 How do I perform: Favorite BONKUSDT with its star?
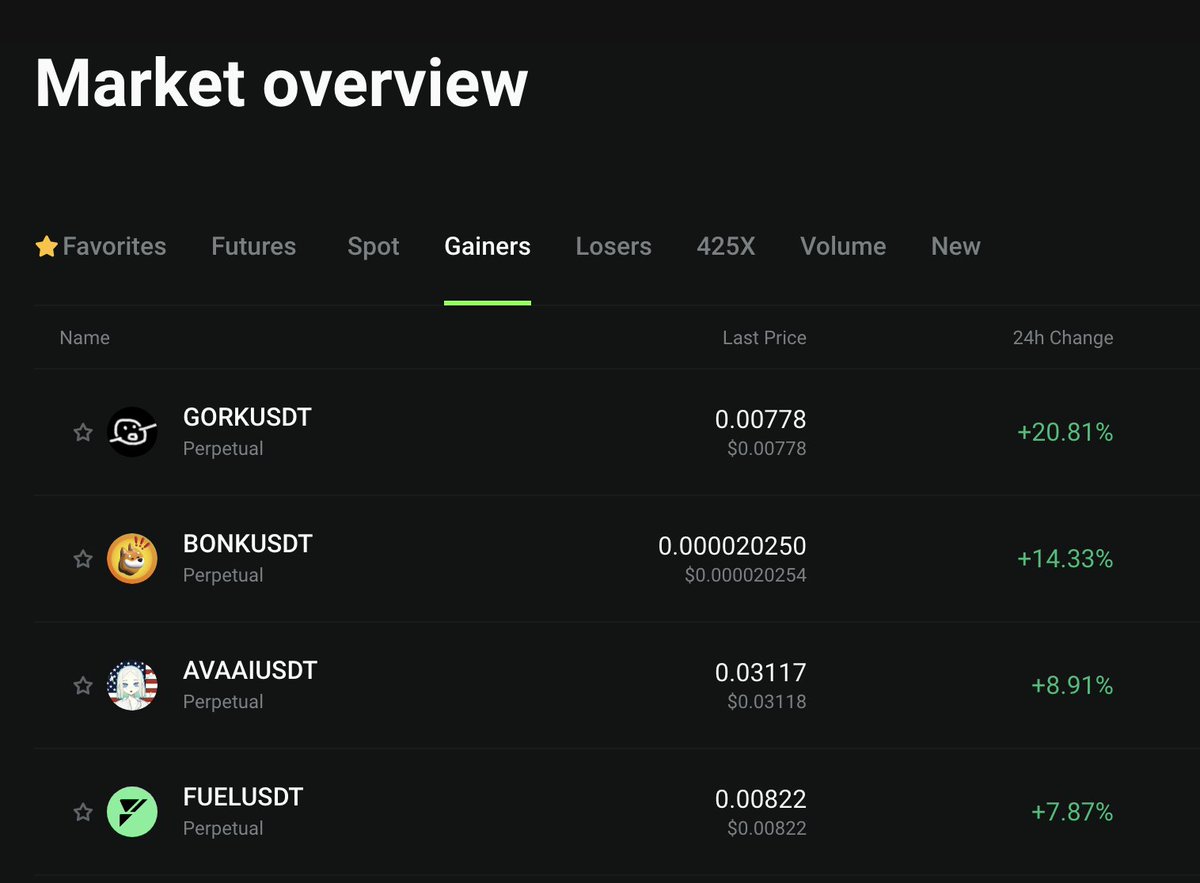point(83,559)
